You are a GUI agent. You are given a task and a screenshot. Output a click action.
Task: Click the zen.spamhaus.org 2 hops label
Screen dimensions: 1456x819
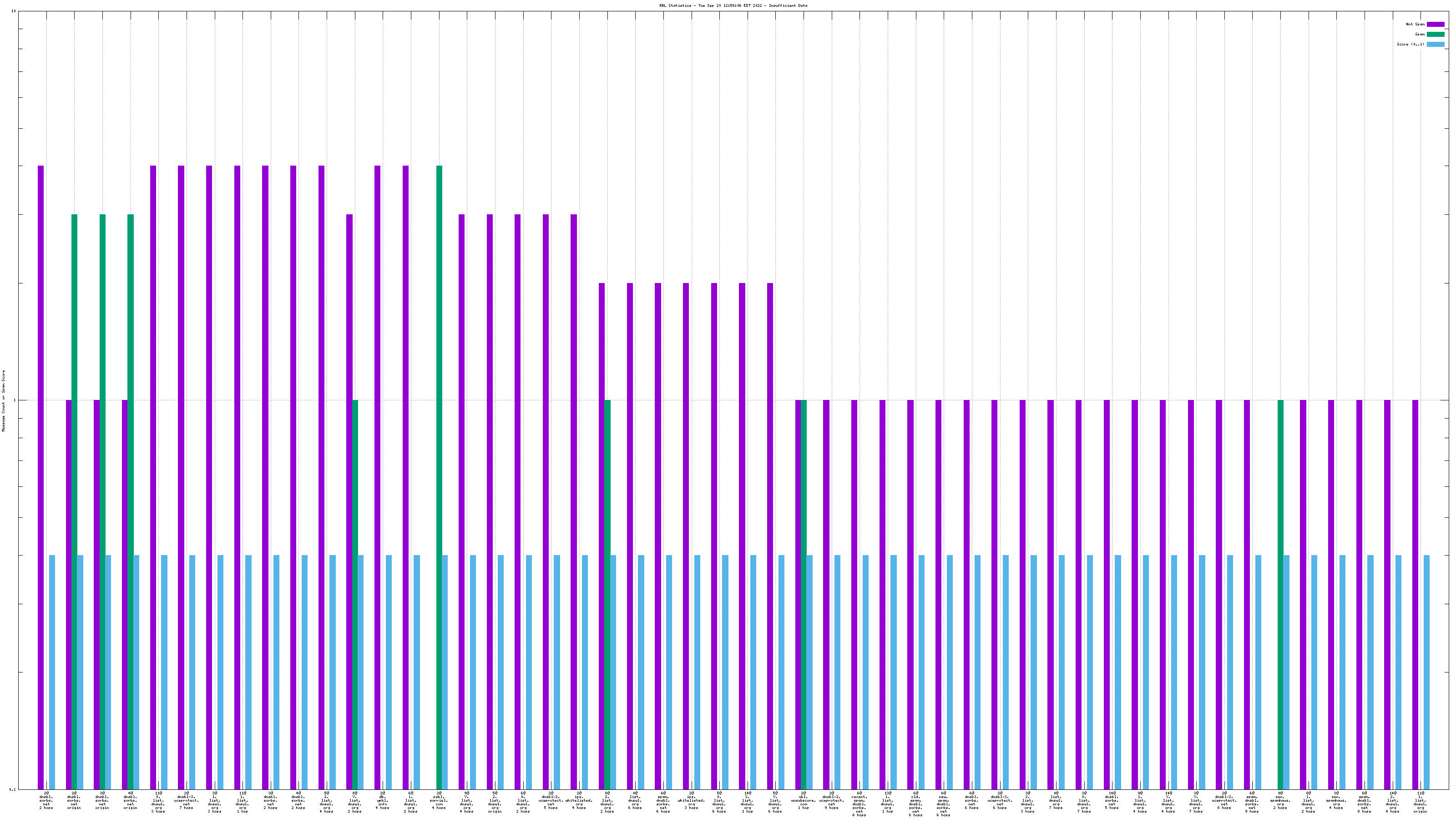1280,800
